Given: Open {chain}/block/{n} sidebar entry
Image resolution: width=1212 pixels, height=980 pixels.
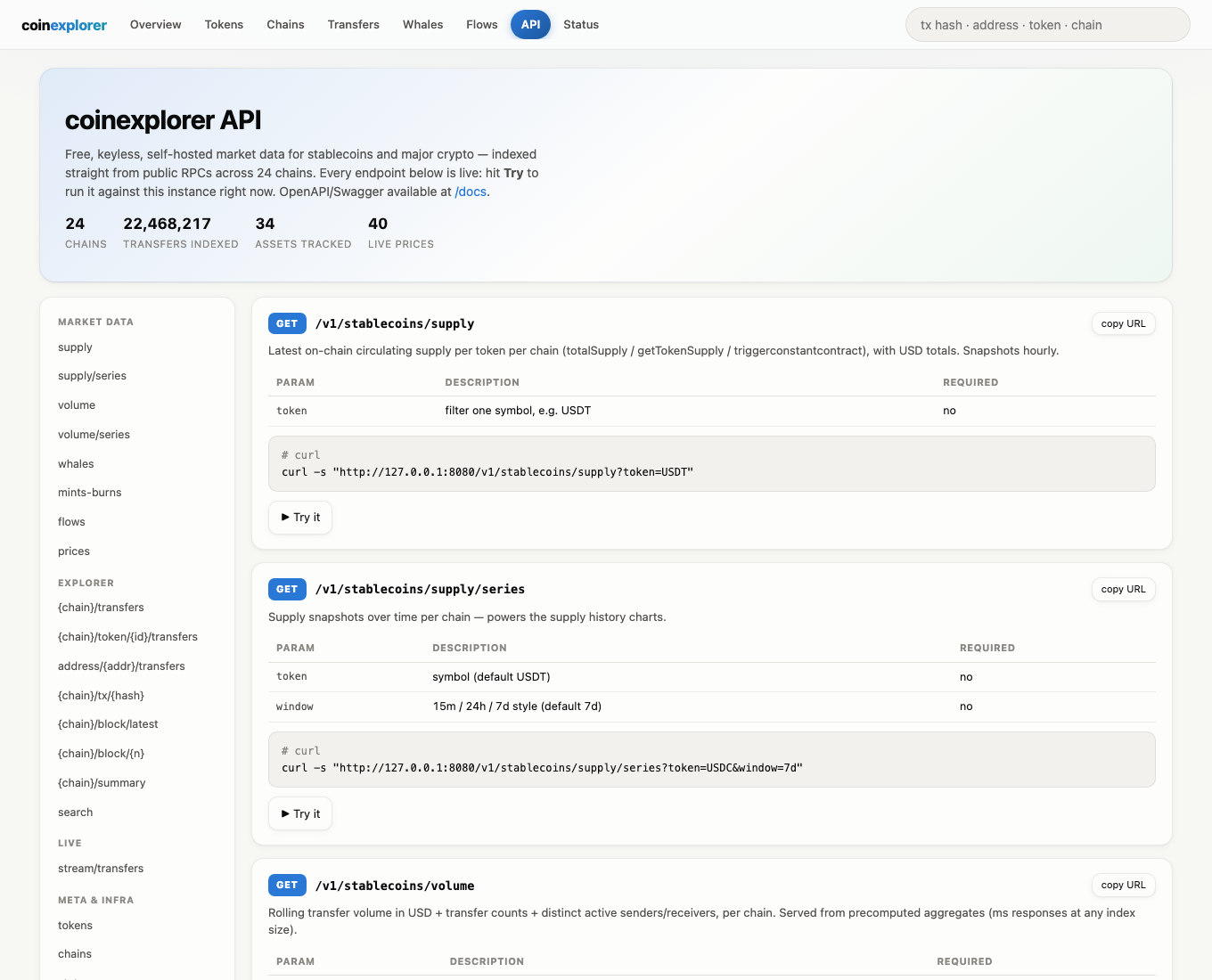Looking at the screenshot, I should click(x=101, y=754).
